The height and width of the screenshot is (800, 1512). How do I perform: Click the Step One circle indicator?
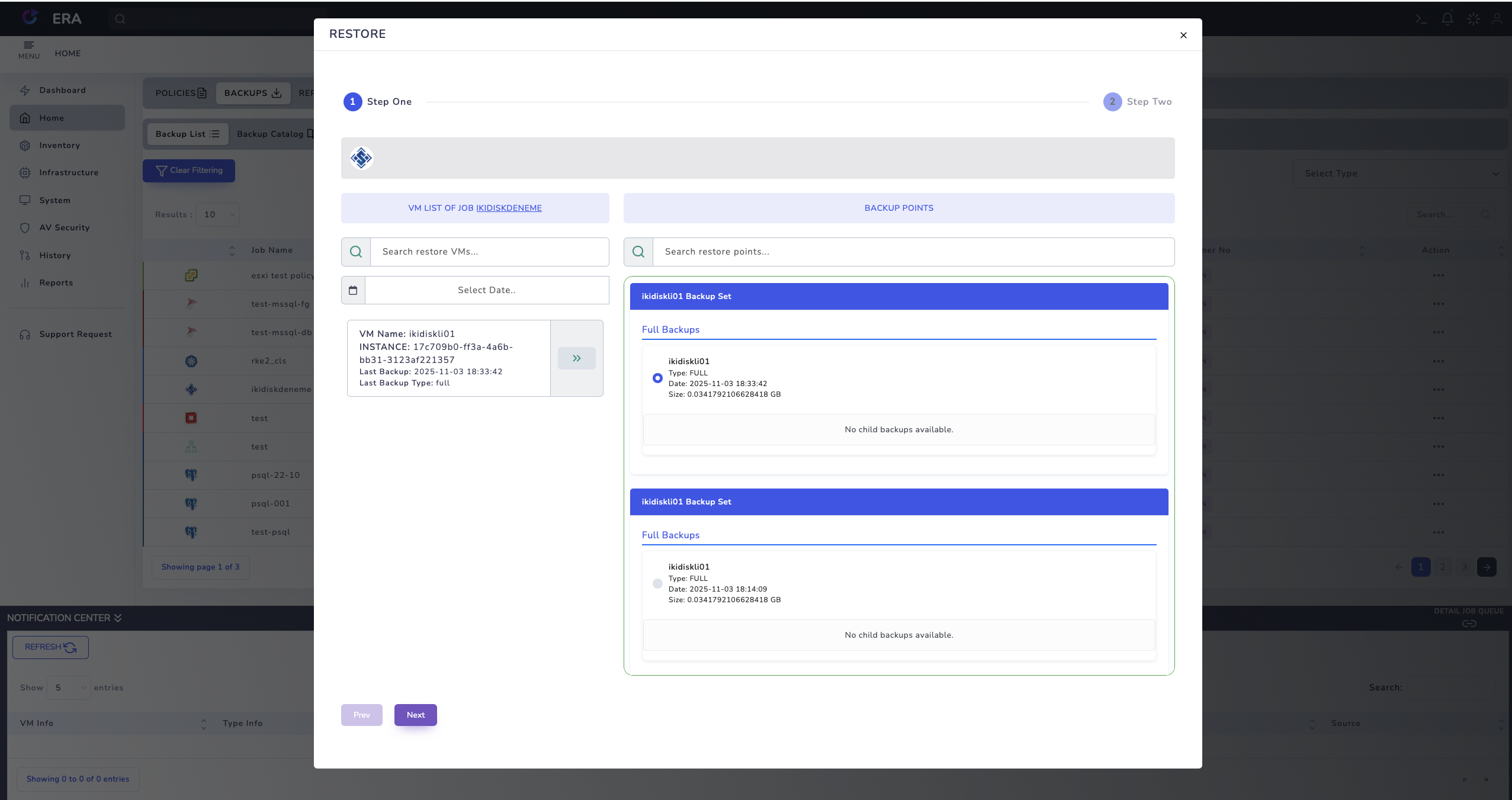point(352,102)
